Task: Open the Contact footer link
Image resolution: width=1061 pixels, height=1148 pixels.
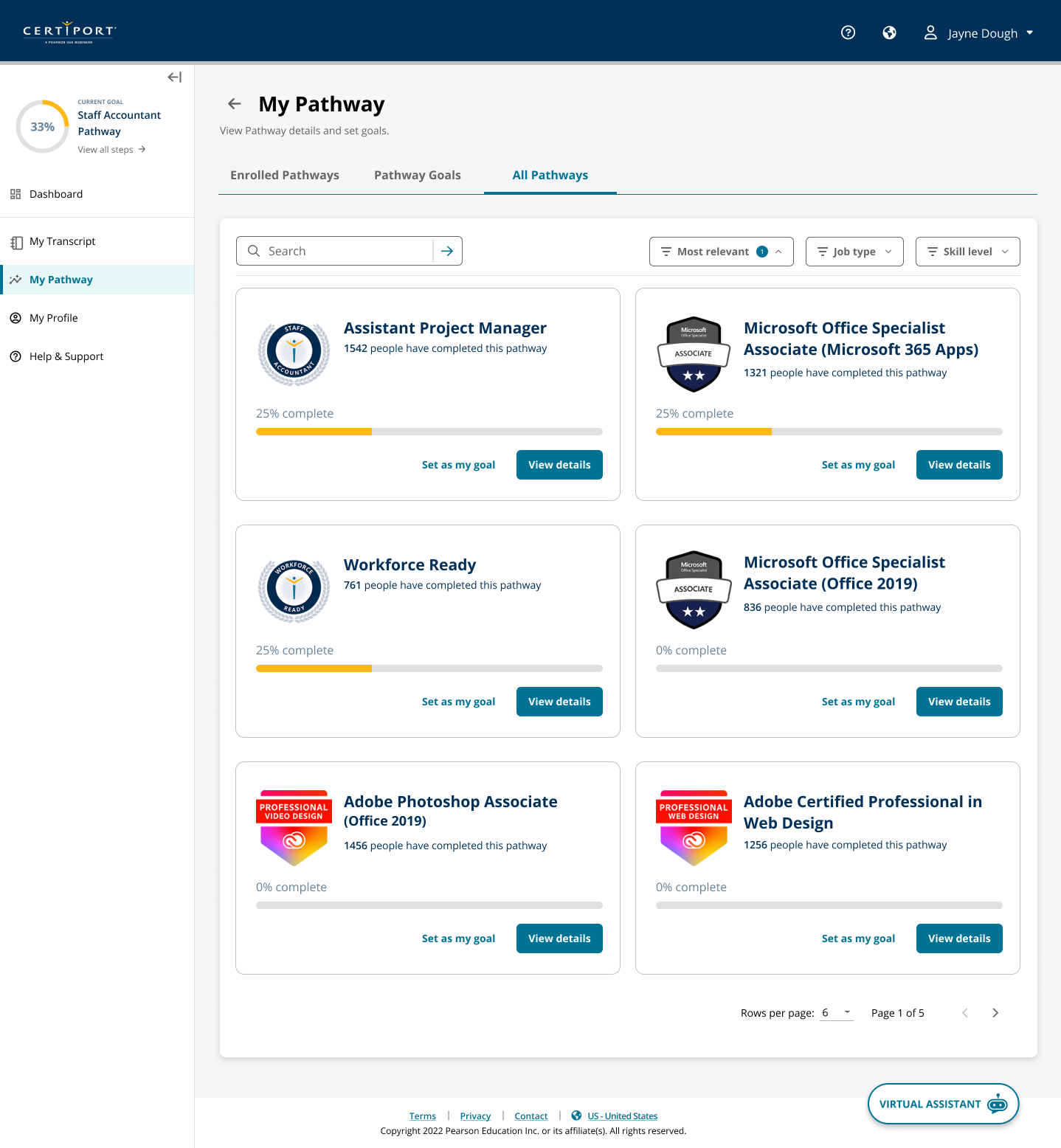Action: tap(531, 1116)
